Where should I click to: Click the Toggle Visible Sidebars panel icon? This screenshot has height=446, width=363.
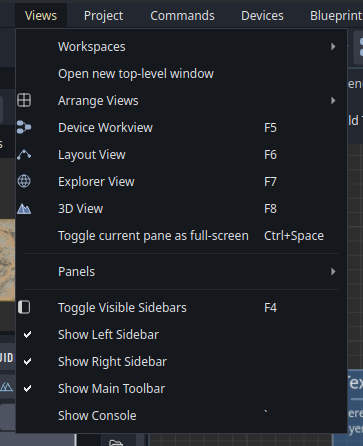tap(24, 307)
